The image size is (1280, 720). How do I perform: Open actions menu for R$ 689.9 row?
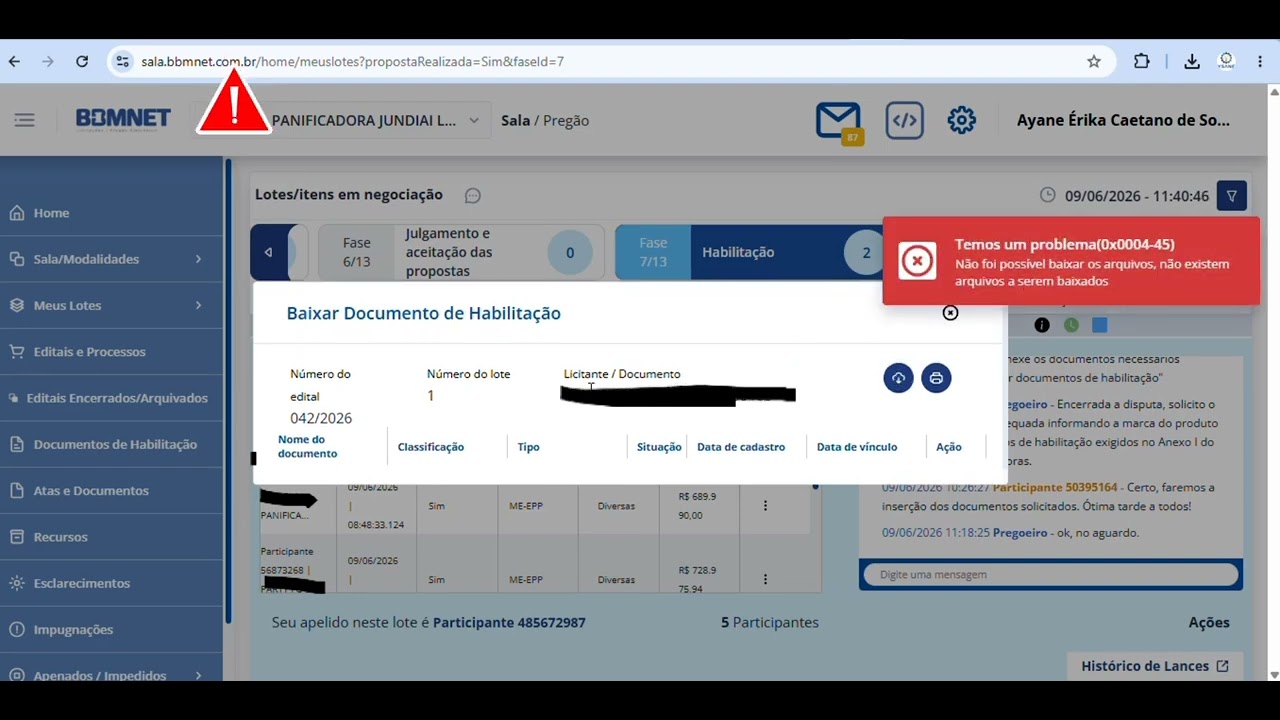point(765,506)
